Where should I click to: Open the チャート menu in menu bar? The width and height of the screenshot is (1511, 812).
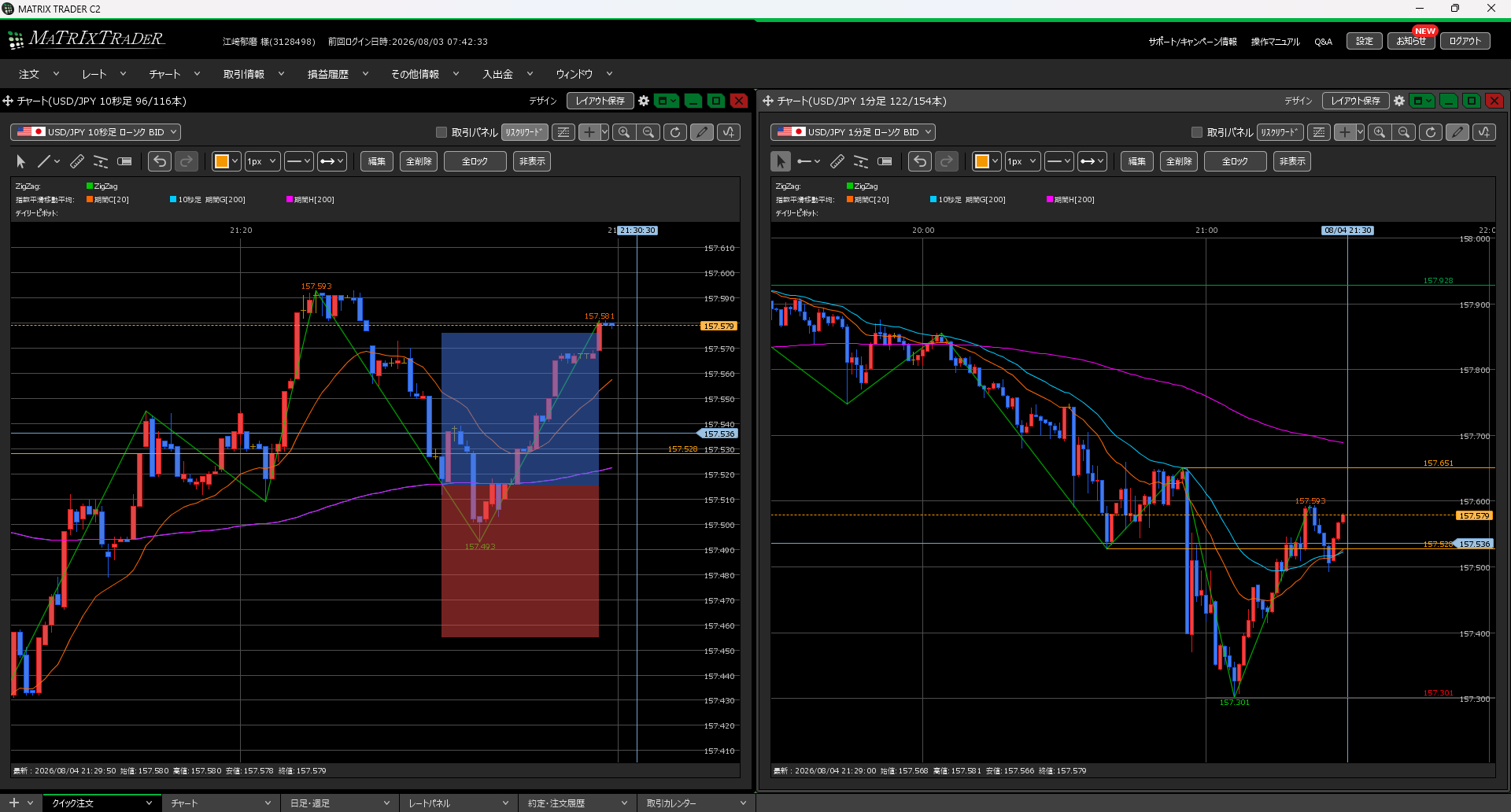click(x=174, y=74)
